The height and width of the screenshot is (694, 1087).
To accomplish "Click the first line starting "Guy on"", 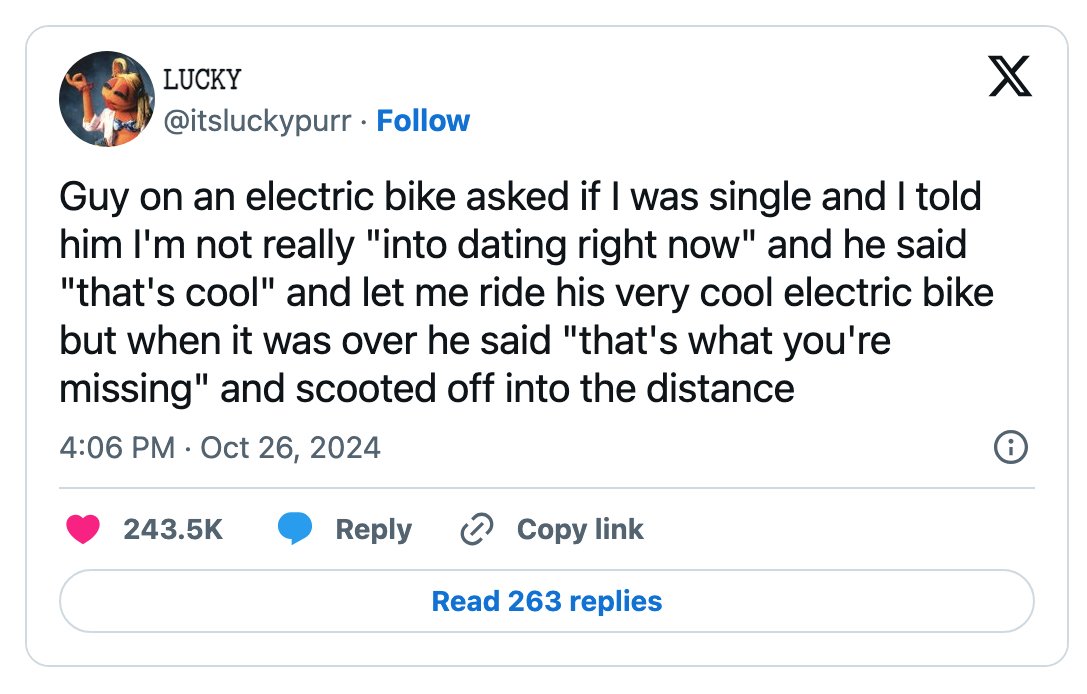I will 521,197.
